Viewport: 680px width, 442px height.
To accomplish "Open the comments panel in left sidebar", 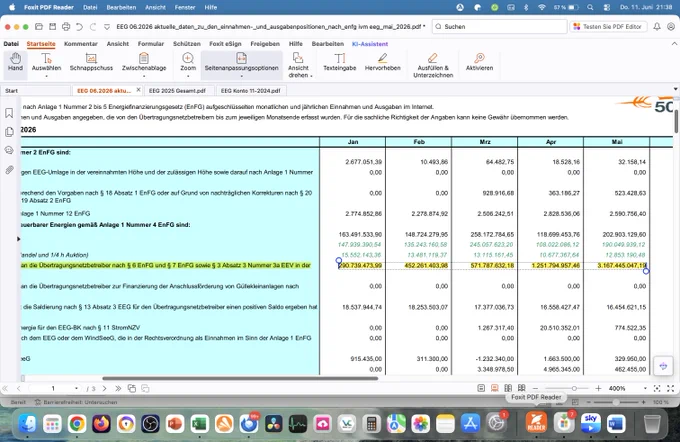I will tap(9, 151).
